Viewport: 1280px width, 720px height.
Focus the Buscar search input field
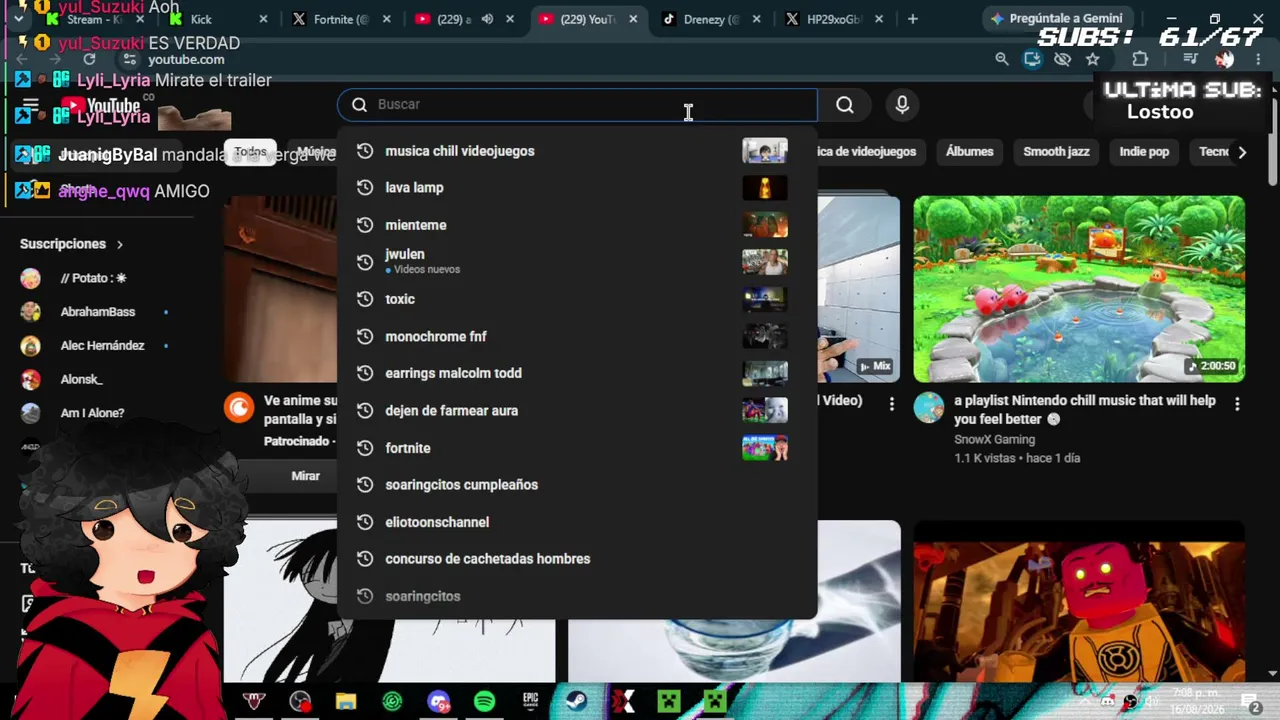point(577,105)
